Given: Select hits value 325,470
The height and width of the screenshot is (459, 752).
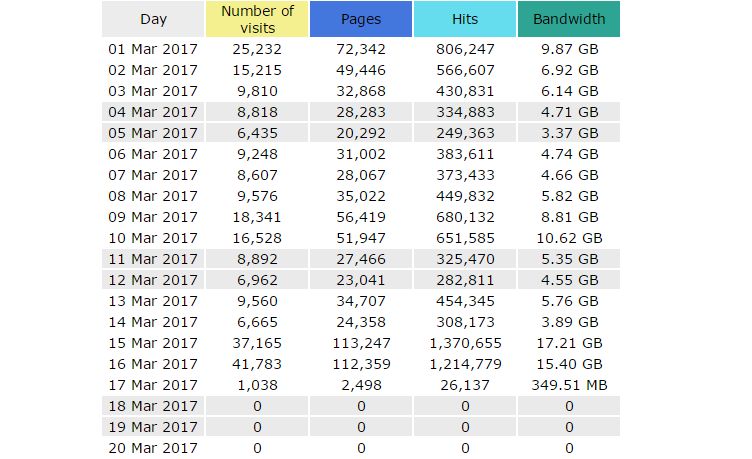Looking at the screenshot, I should [465, 259].
